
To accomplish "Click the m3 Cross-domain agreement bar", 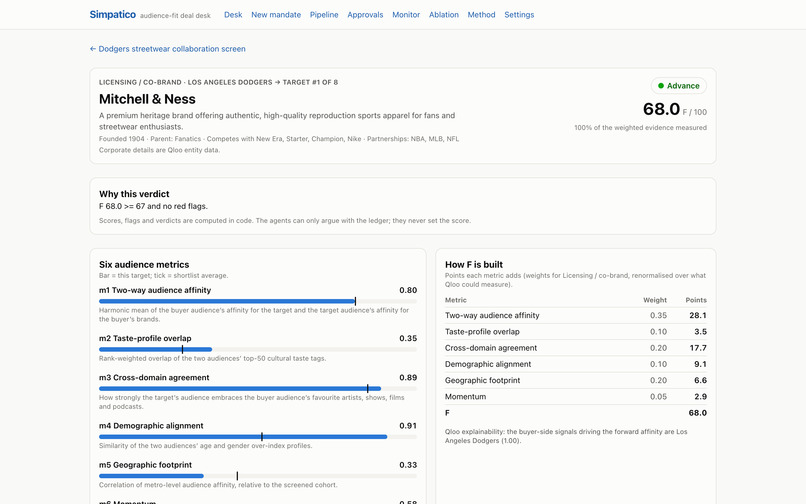I will point(258,389).
